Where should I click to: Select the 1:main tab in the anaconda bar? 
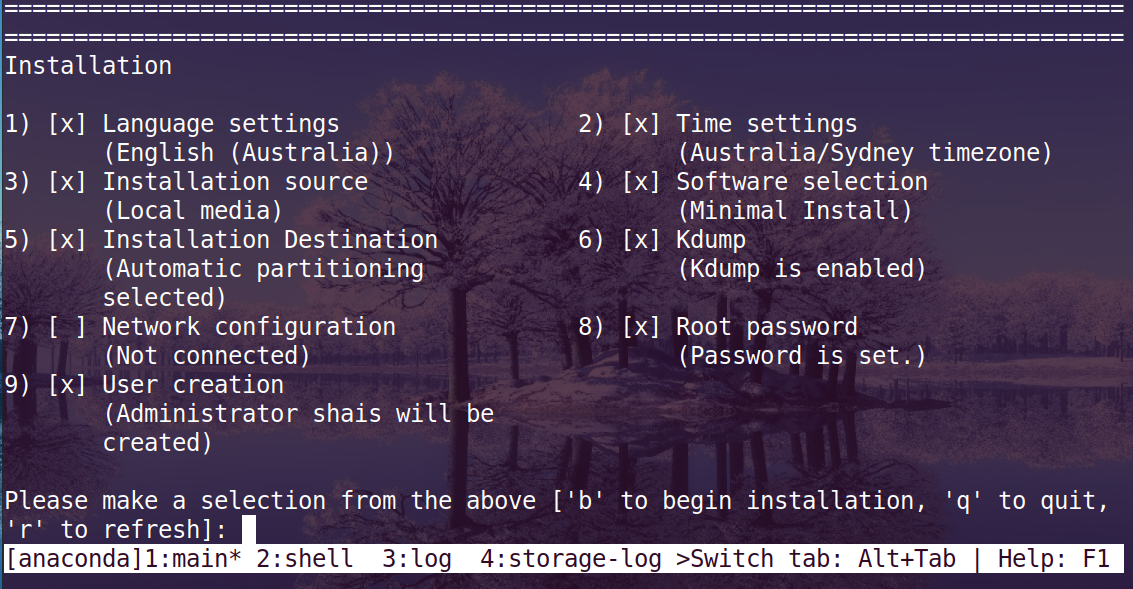click(x=193, y=559)
